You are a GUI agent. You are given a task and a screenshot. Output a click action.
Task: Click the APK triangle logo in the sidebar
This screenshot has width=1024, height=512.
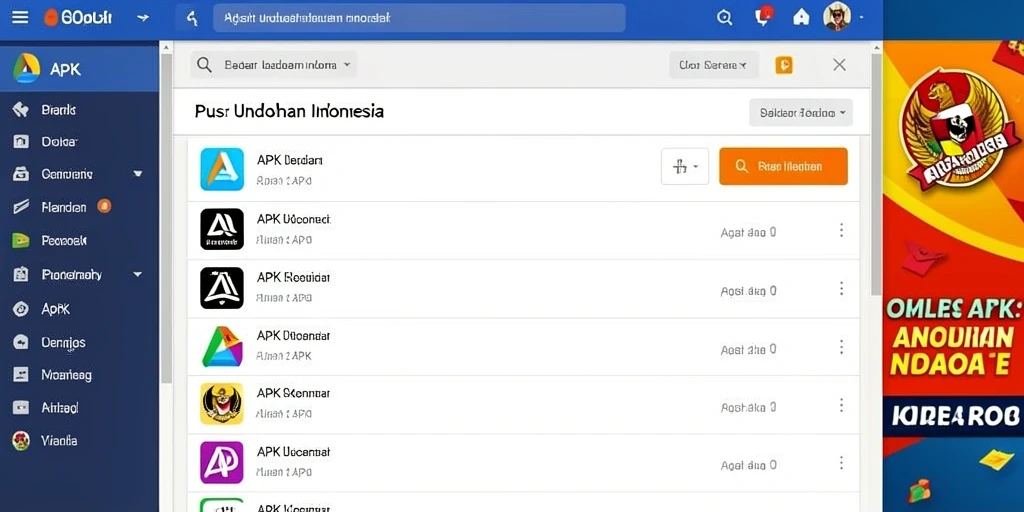click(27, 69)
